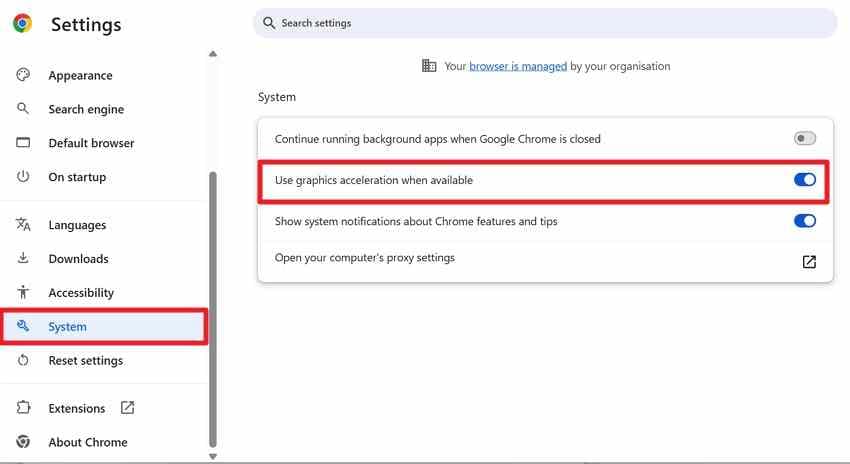The width and height of the screenshot is (850, 464).
Task: Open the Appearance settings section
Action: click(x=80, y=75)
